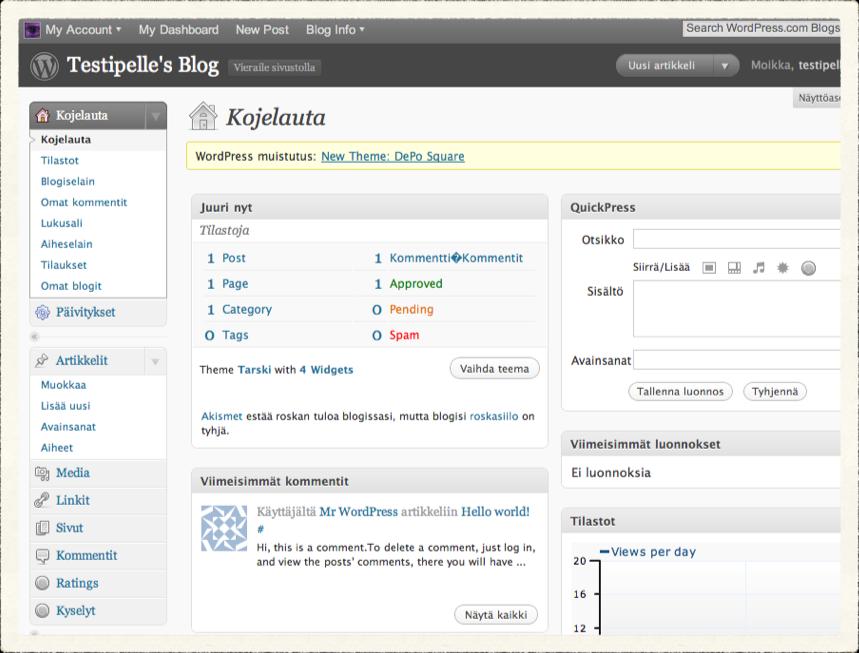The width and height of the screenshot is (859, 653).
Task: Open the Näyttöasetukset screen options tab
Action: click(x=818, y=98)
